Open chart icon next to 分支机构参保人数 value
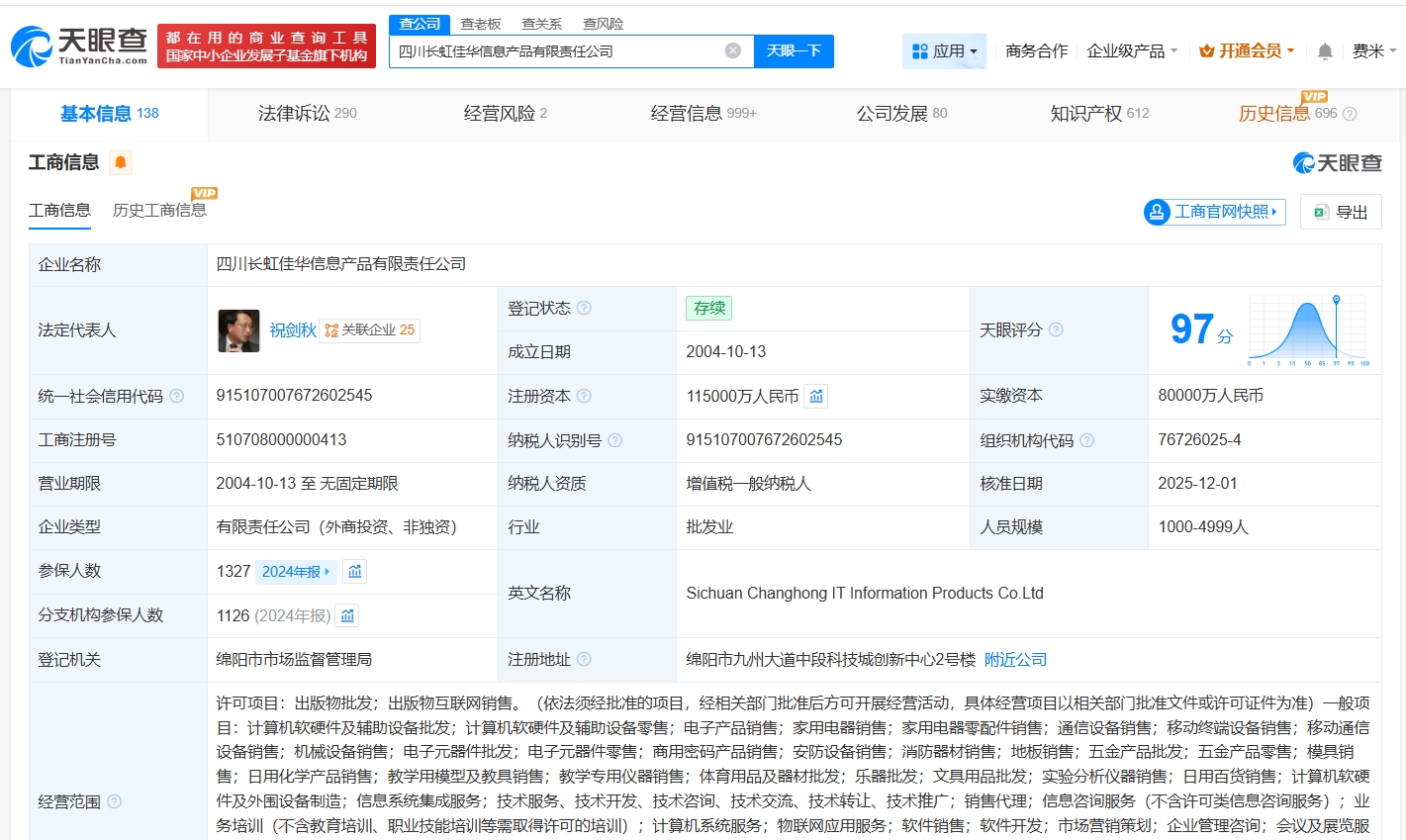 pyautogui.click(x=347, y=616)
